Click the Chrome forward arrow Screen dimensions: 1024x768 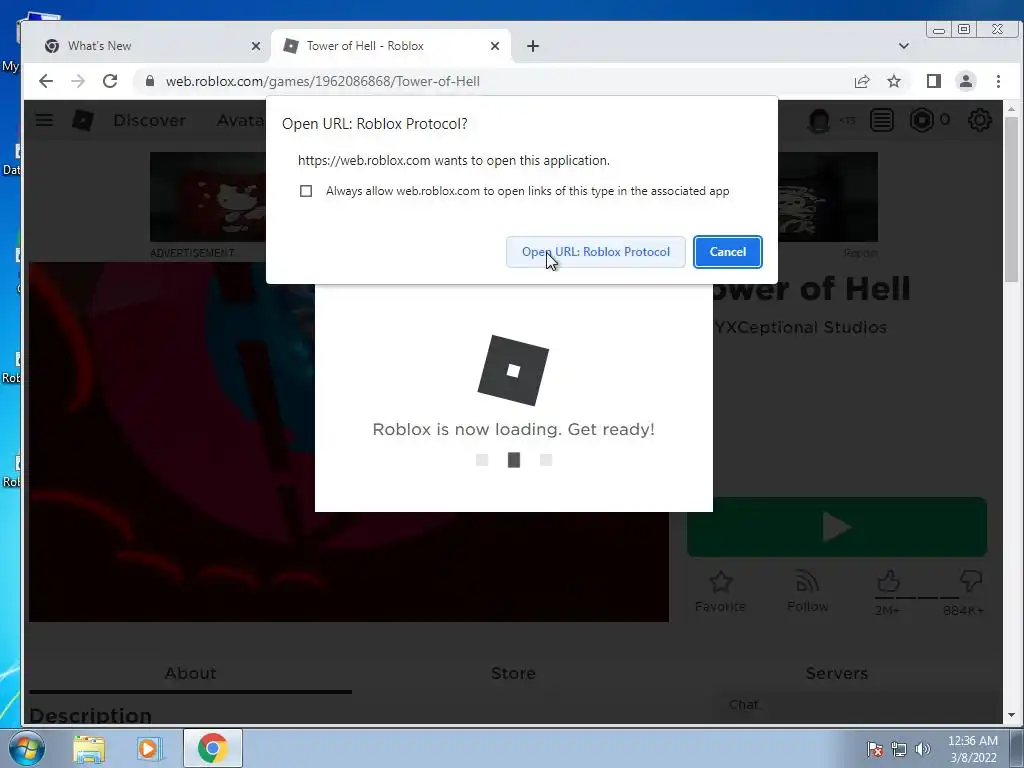78,81
